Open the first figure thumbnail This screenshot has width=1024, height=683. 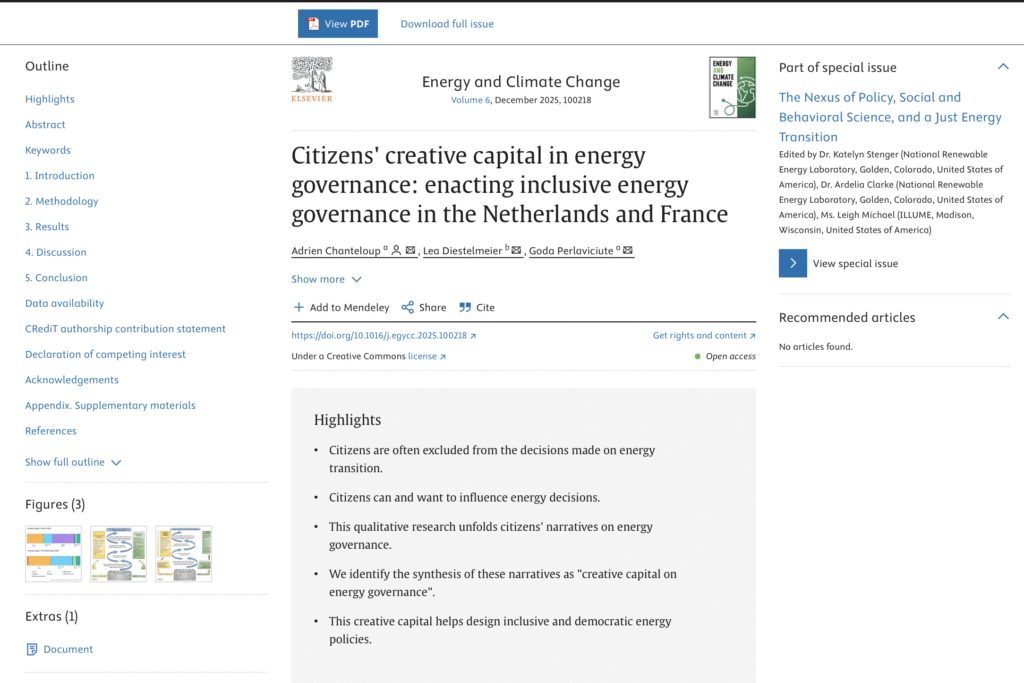(x=53, y=553)
